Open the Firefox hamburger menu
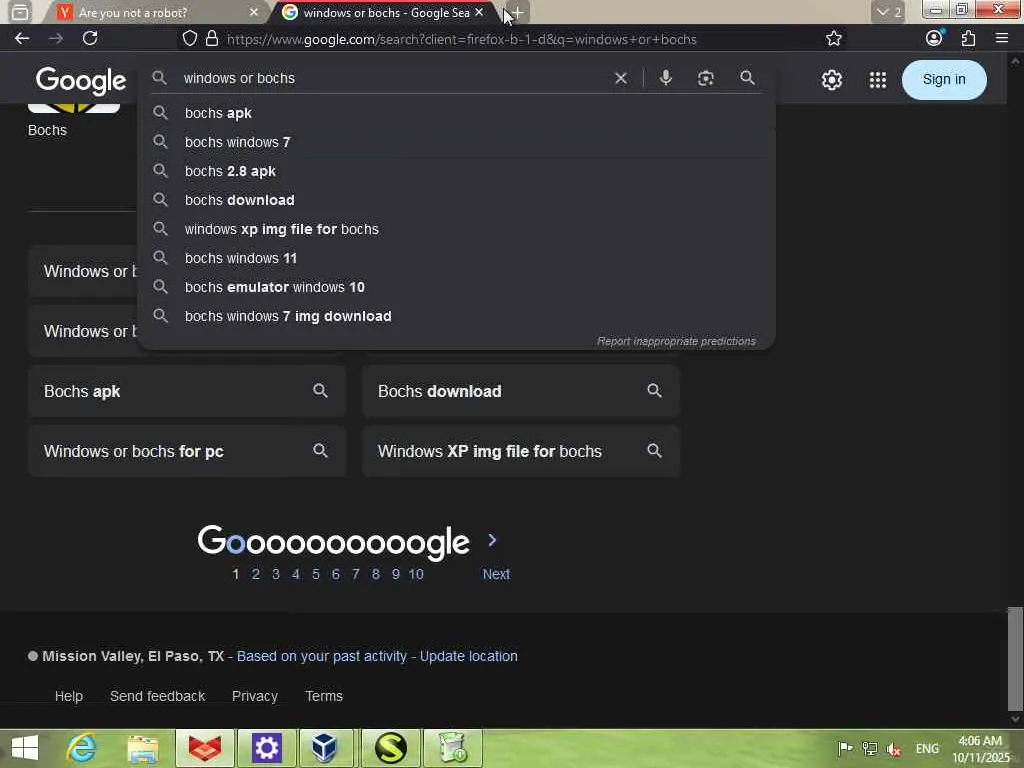This screenshot has height=768, width=1024. [x=1002, y=39]
